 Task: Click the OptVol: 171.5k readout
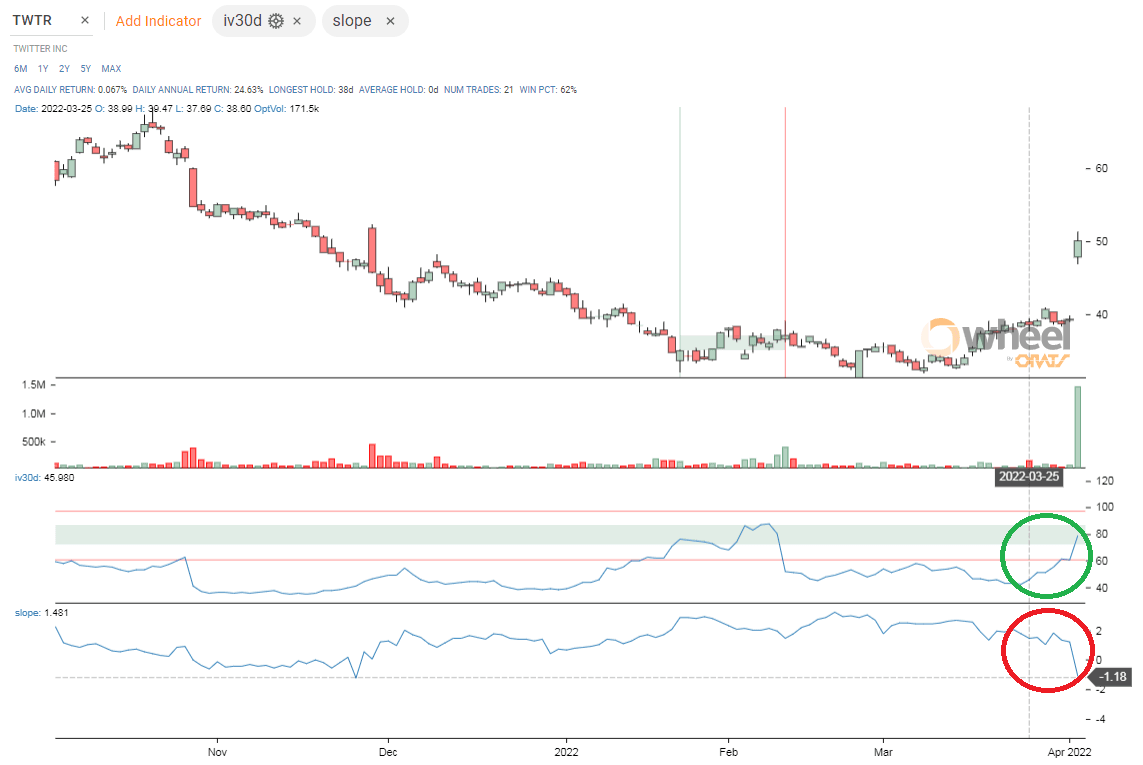(x=286, y=109)
